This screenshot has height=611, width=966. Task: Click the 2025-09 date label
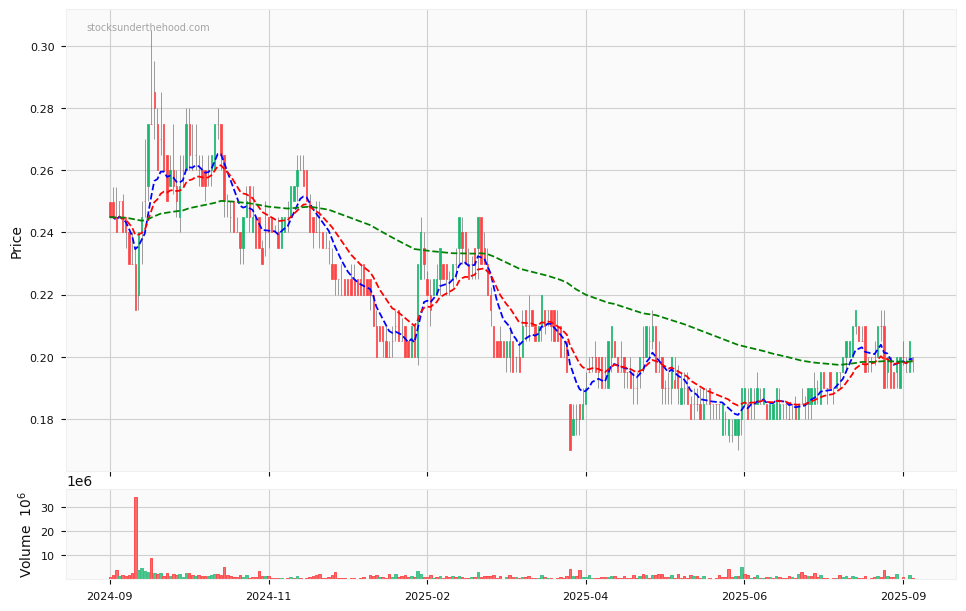click(x=903, y=596)
